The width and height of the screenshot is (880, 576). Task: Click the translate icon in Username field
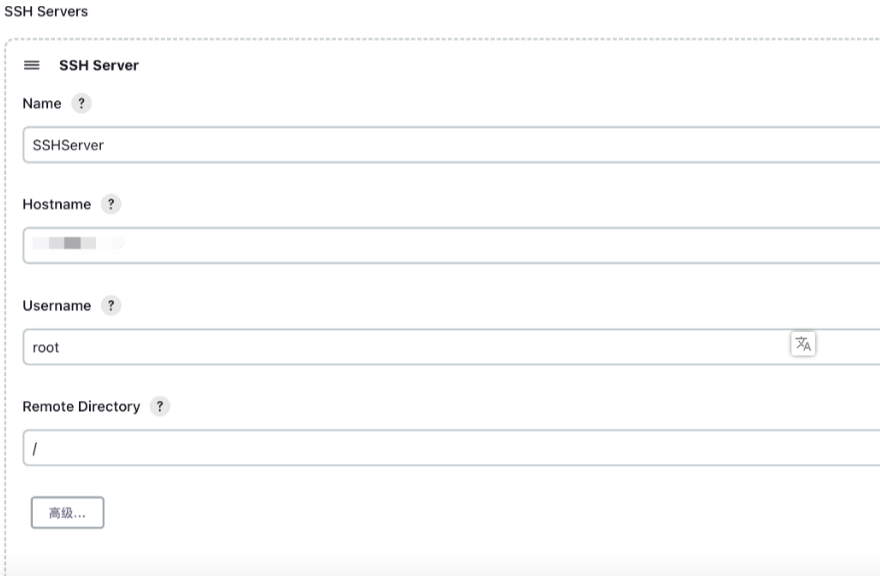click(803, 344)
